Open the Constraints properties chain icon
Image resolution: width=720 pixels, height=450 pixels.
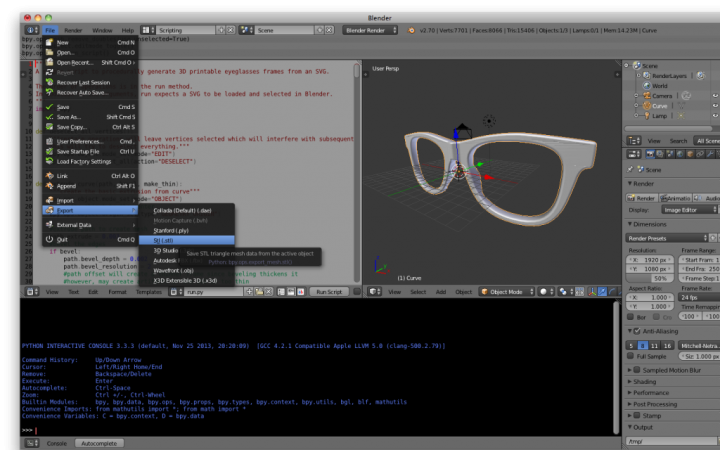[700, 154]
